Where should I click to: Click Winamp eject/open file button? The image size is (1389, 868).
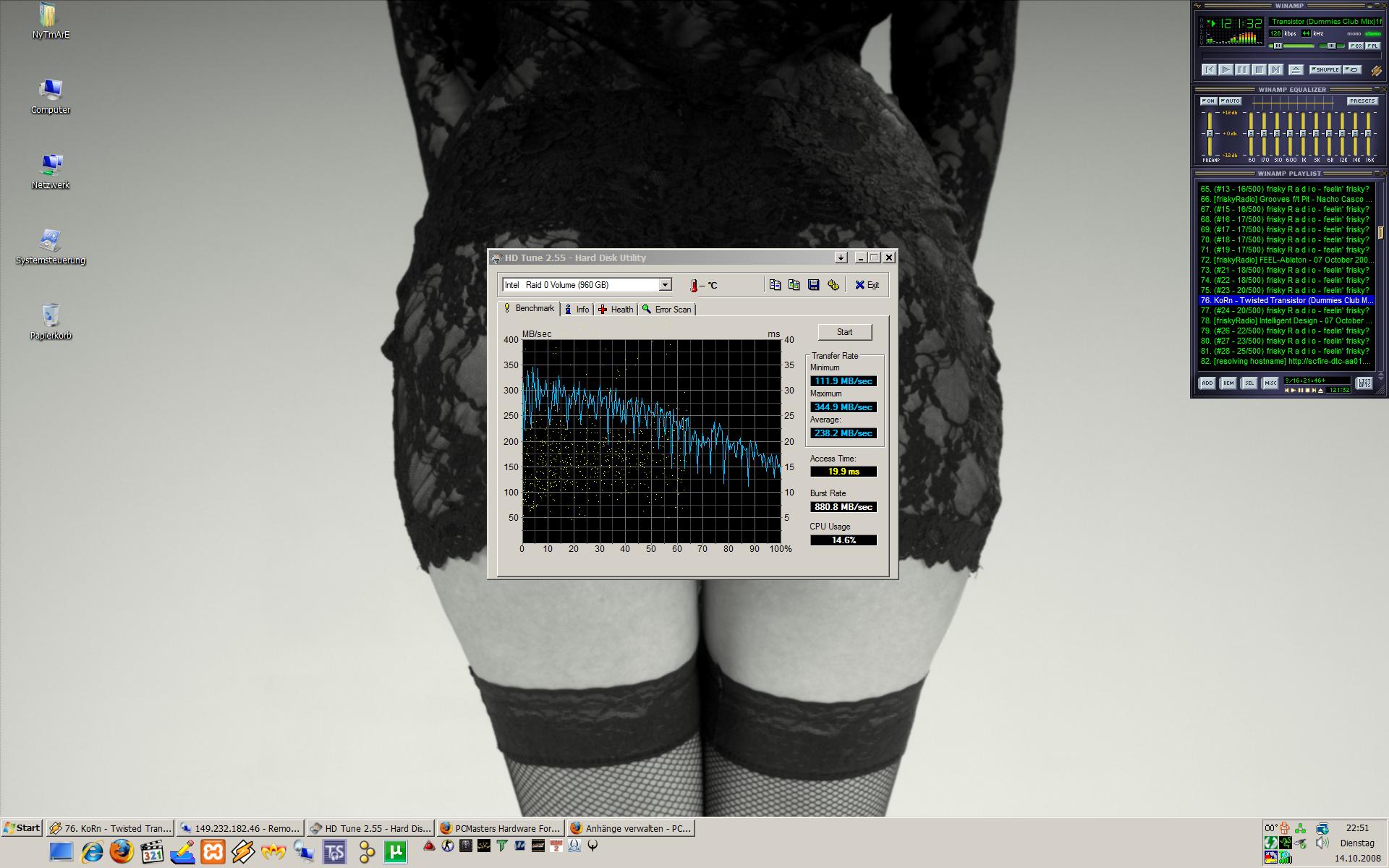[1296, 70]
